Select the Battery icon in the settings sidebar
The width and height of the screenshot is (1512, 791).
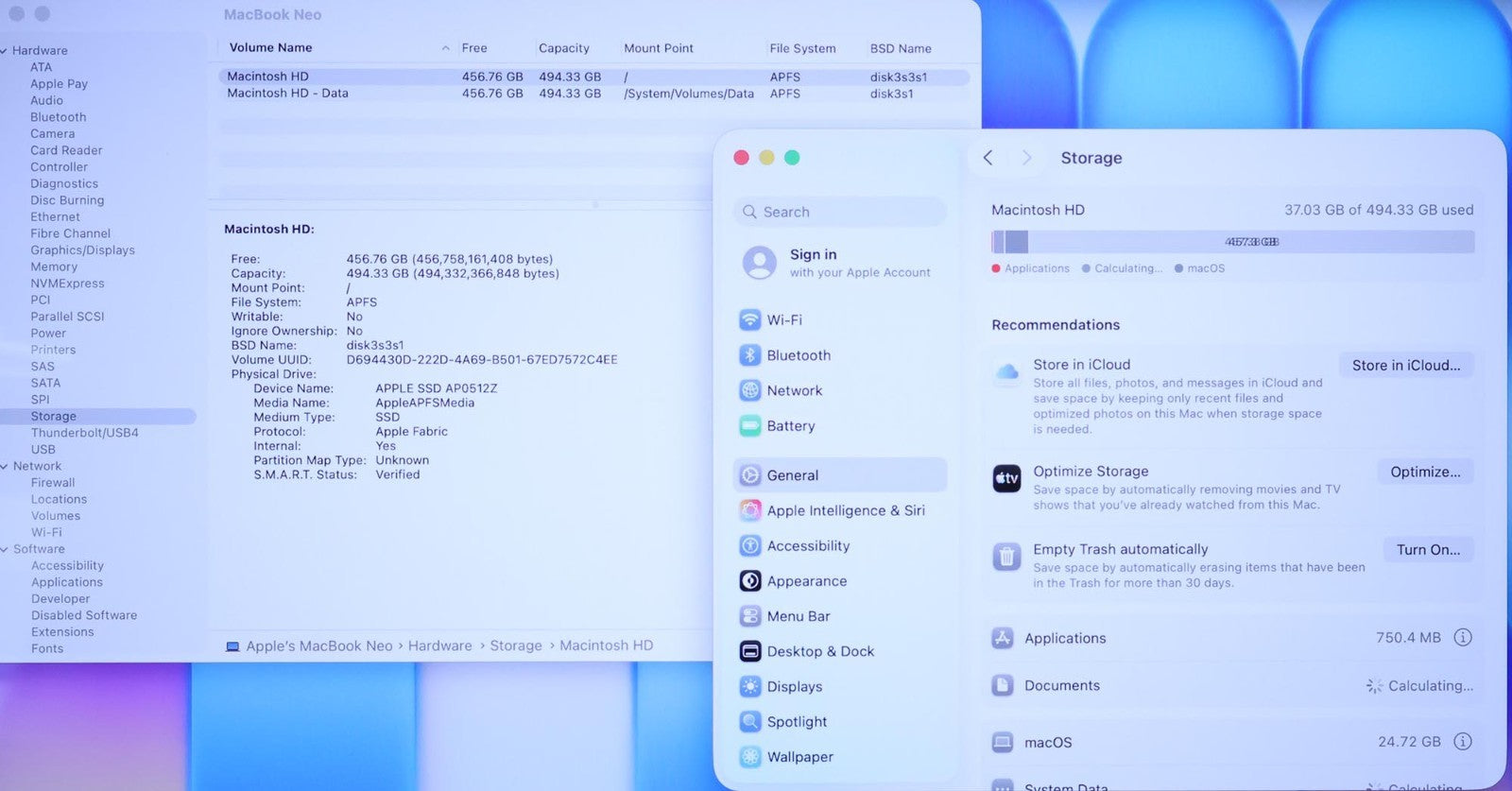[x=750, y=426]
